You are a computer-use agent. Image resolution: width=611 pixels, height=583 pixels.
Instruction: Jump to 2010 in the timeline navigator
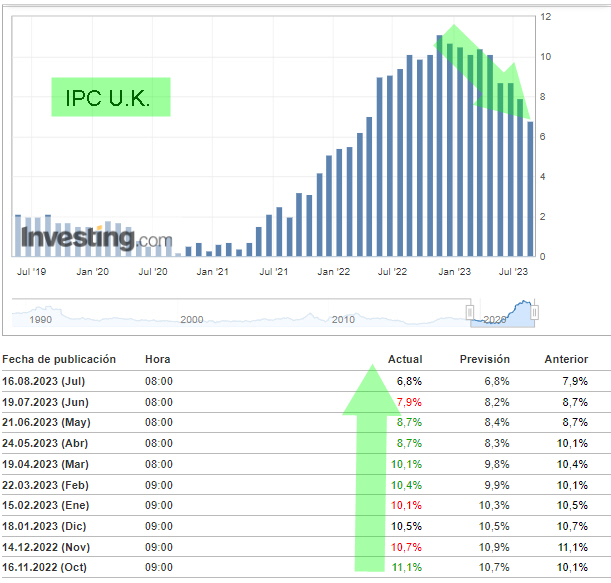click(x=343, y=319)
